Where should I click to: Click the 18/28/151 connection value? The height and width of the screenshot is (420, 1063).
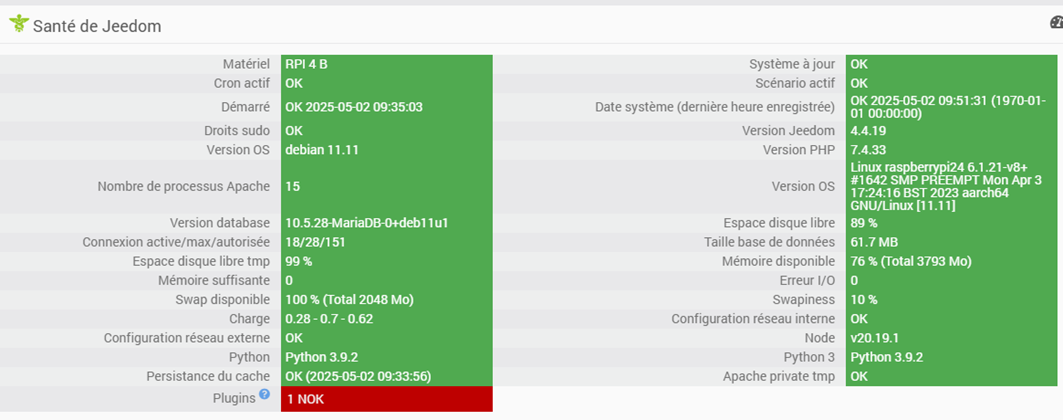point(315,242)
